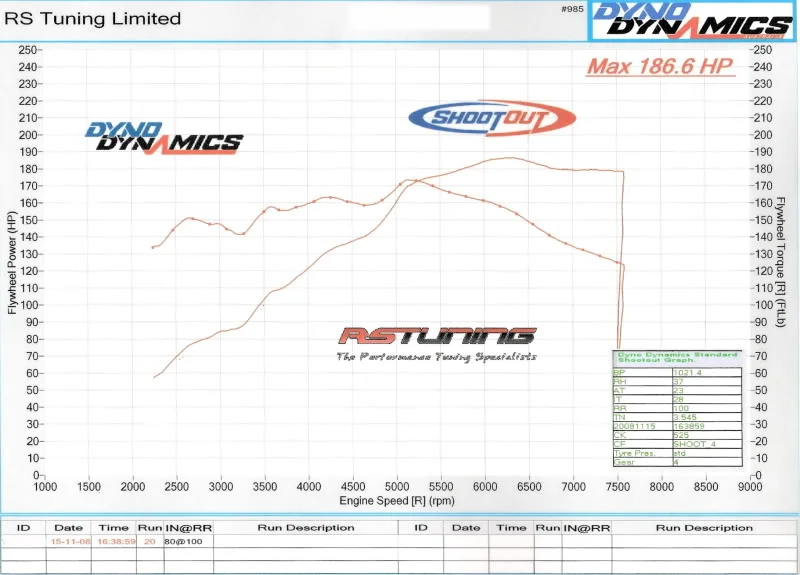Click the 6500 rpm tick label
Screen dimensions: 800x575
click(529, 487)
